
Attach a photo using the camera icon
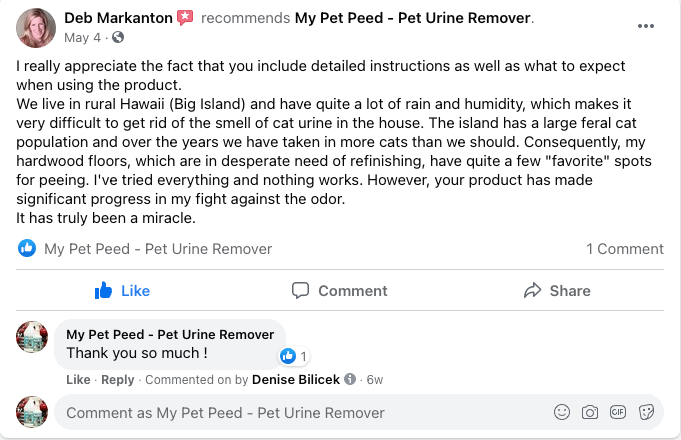pos(590,412)
